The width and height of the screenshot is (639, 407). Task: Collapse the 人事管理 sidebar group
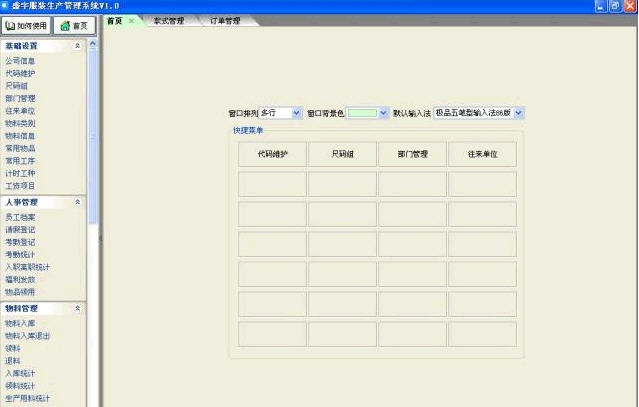tap(77, 202)
